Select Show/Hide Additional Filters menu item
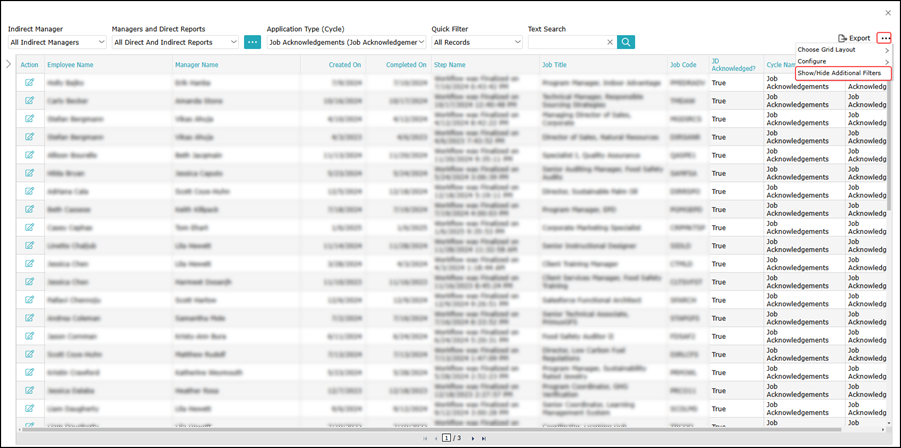This screenshot has height=448, width=901. coord(838,73)
